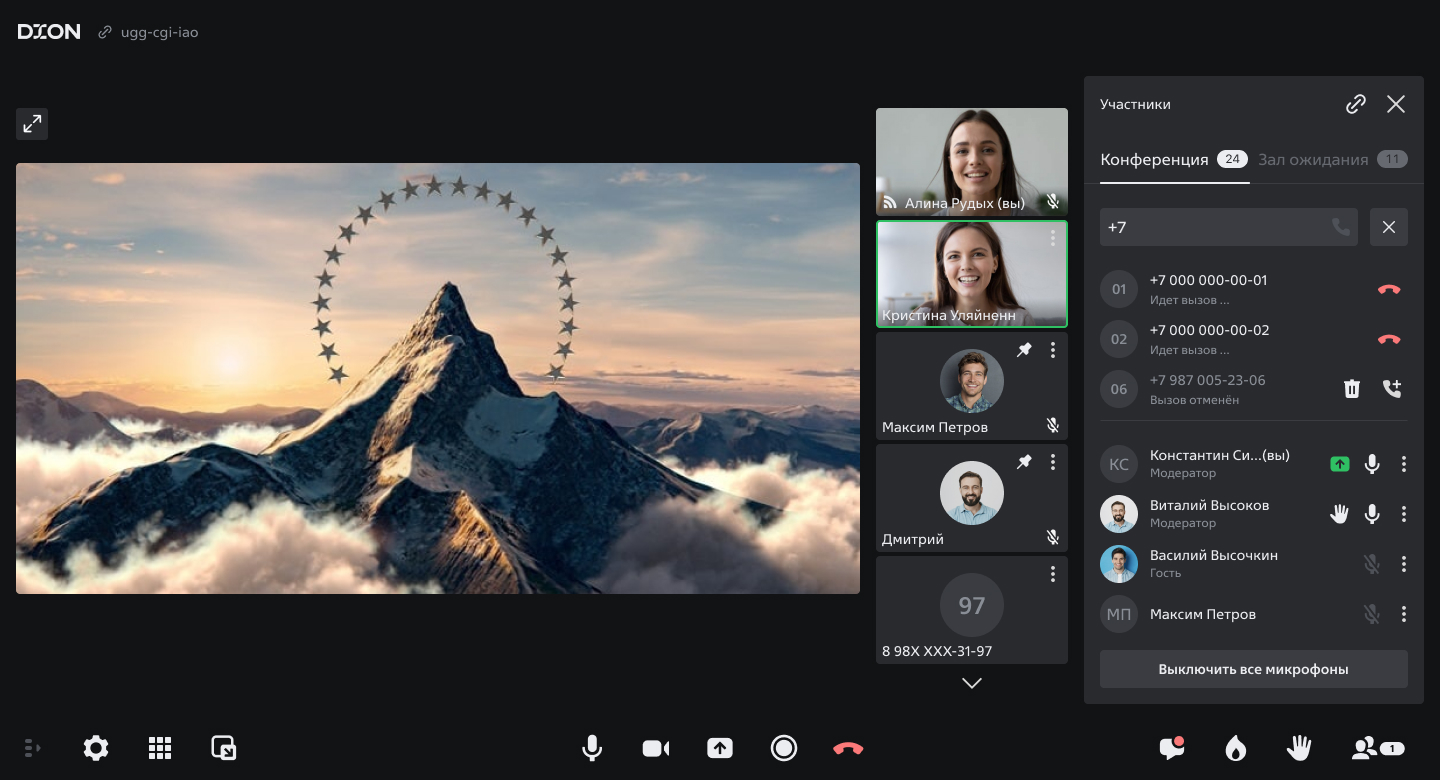Open more options for Константин
The height and width of the screenshot is (780, 1440).
1404,464
